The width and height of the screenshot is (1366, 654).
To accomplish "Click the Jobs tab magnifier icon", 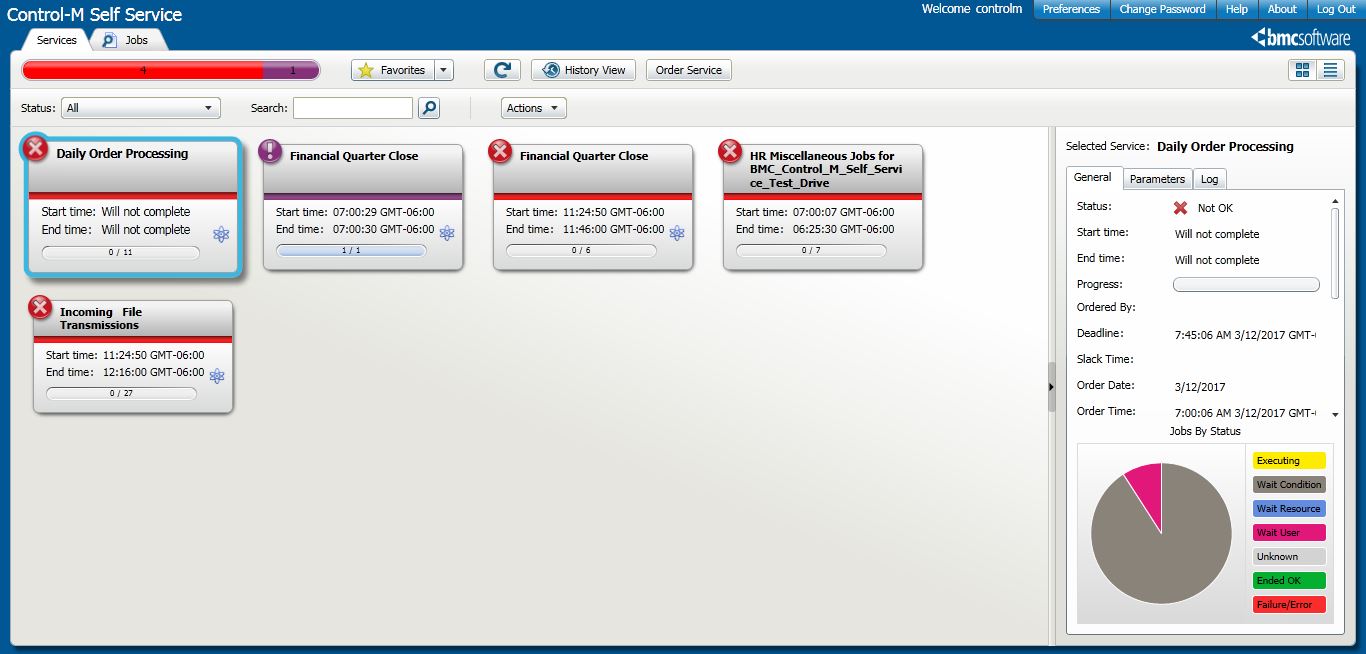I will click(109, 40).
